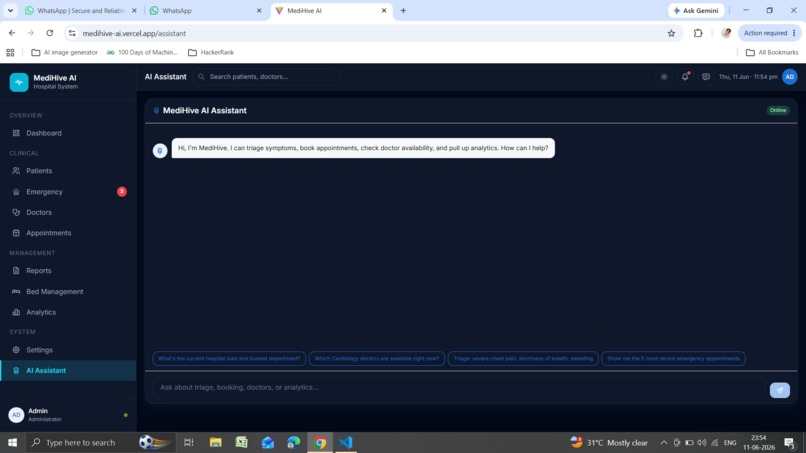Send the message with the paper plane button
The height and width of the screenshot is (453, 806).
780,390
